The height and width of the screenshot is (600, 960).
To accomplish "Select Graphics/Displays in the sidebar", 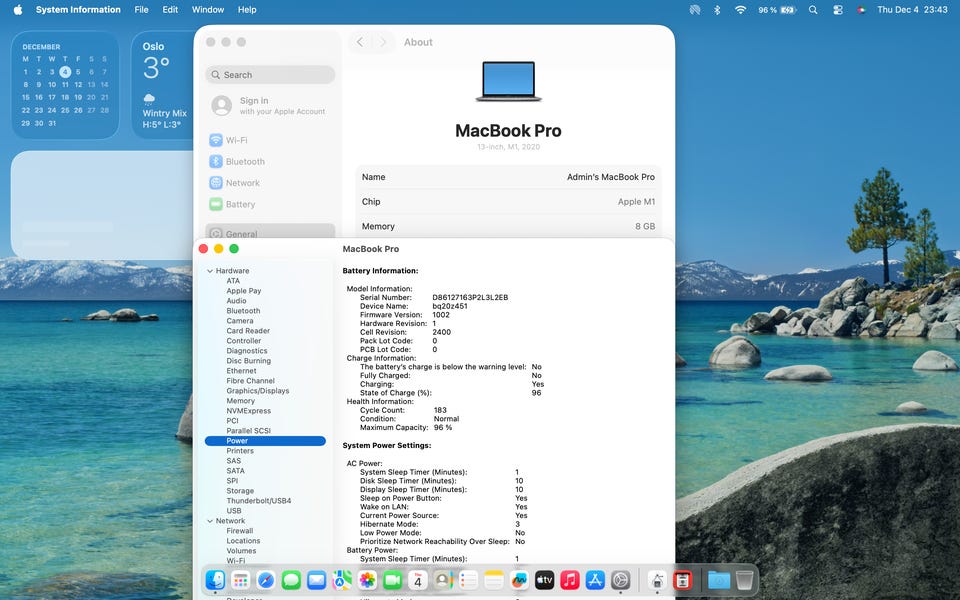I will [256, 391].
